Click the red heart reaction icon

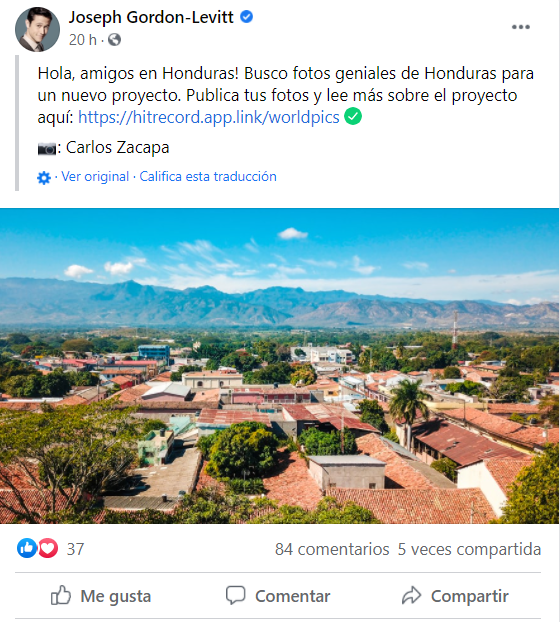[x=48, y=548]
